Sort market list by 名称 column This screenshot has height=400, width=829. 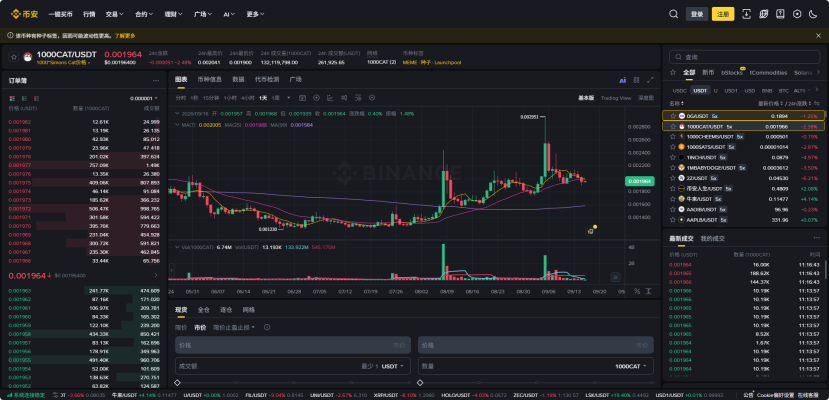click(677, 104)
